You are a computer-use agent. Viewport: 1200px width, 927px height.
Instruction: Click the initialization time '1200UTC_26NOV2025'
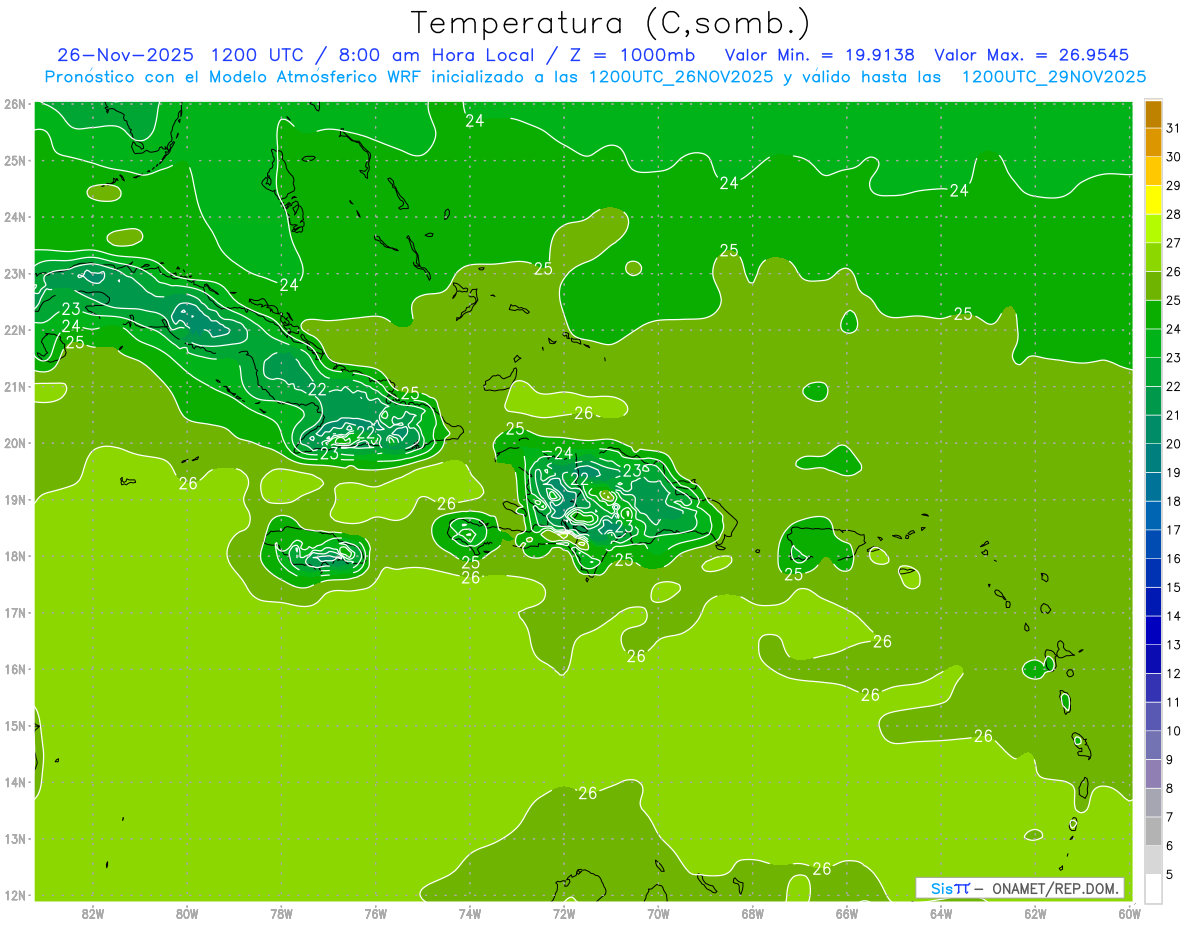pyautogui.click(x=681, y=77)
